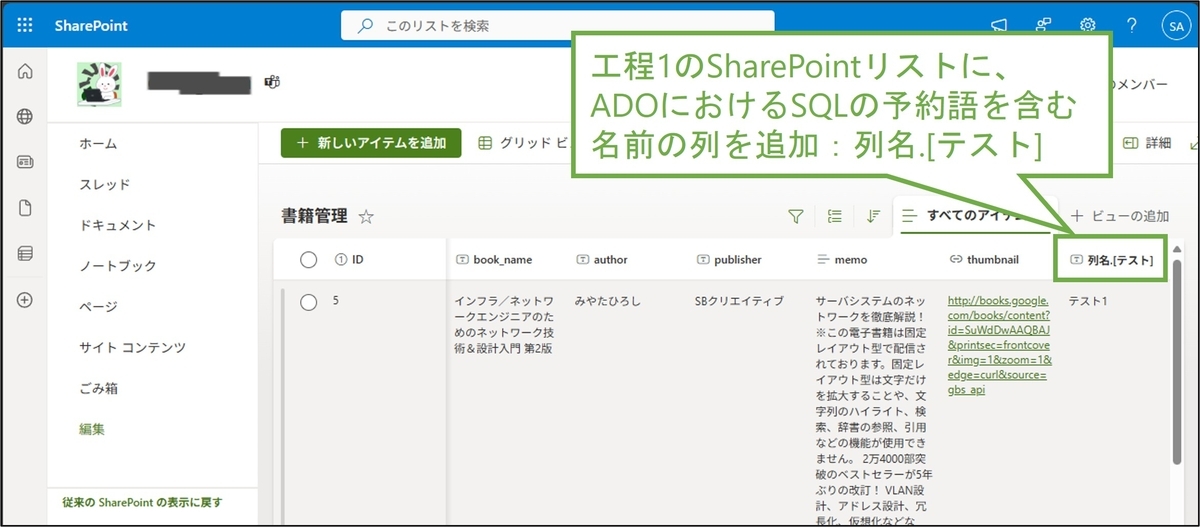Click the SharePoint title in header
This screenshot has height=527, width=1200.
92,25
